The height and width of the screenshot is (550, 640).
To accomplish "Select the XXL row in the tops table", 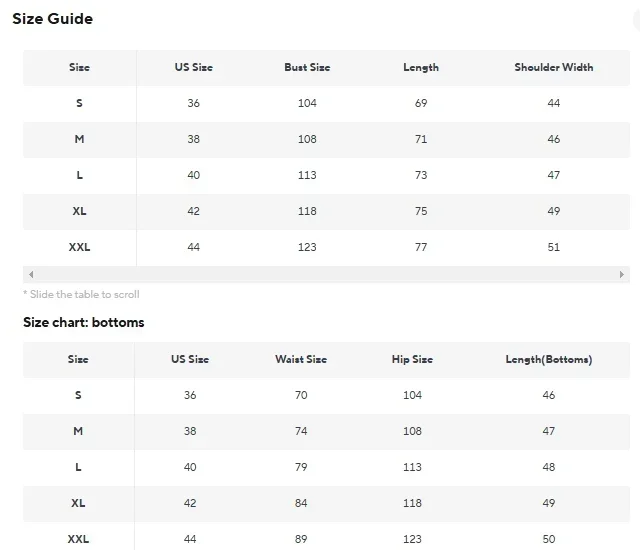I will tap(326, 247).
